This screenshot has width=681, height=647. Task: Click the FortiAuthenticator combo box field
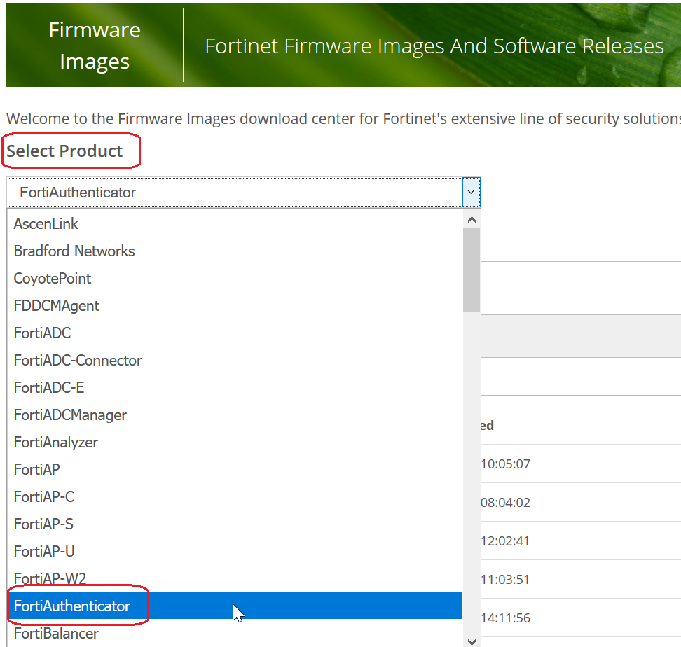(x=235, y=192)
